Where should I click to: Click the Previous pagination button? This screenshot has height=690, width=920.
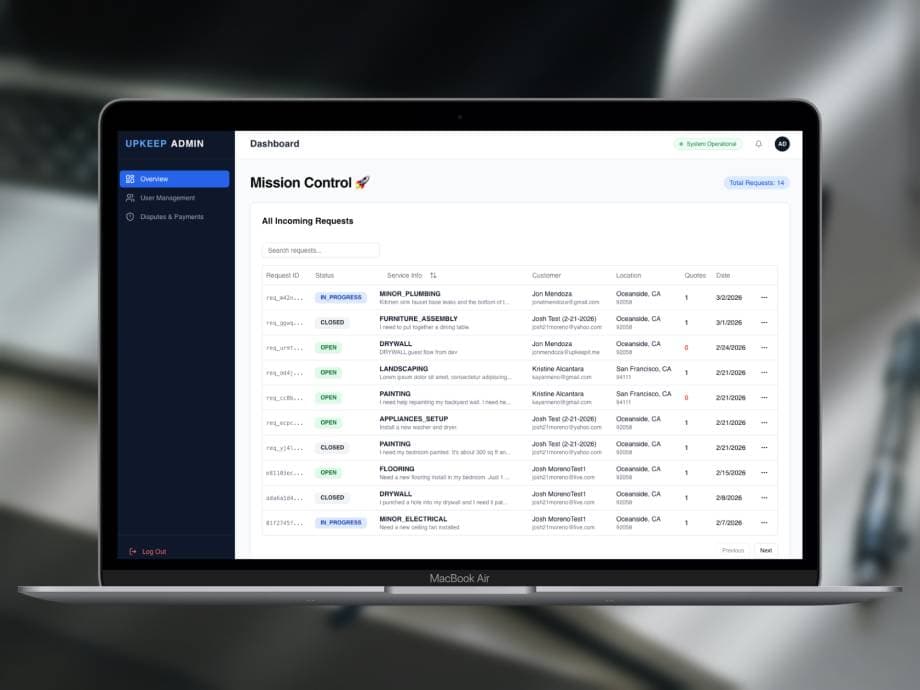click(733, 550)
